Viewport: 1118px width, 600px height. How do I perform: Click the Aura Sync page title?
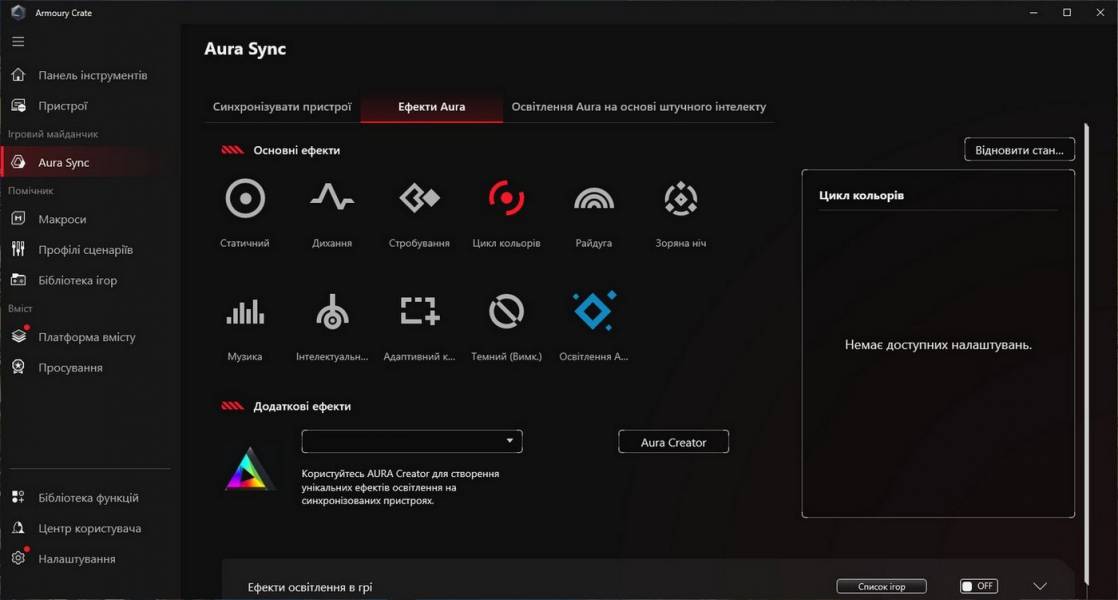(x=245, y=49)
